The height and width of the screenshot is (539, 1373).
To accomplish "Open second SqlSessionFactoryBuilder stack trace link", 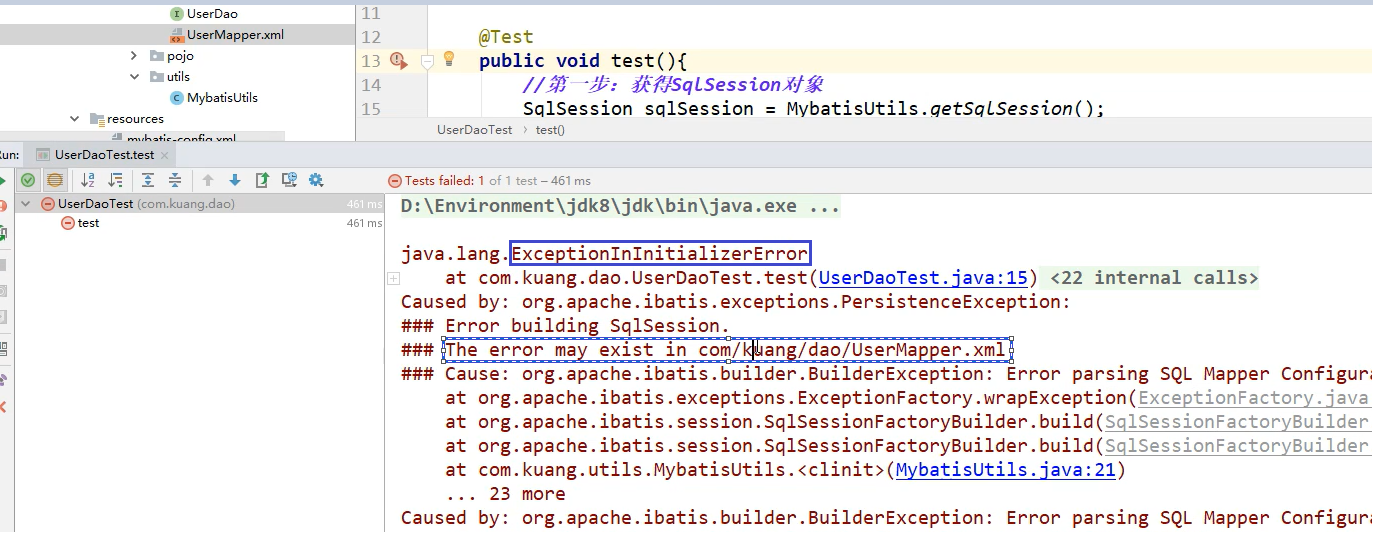I will (1236, 446).
